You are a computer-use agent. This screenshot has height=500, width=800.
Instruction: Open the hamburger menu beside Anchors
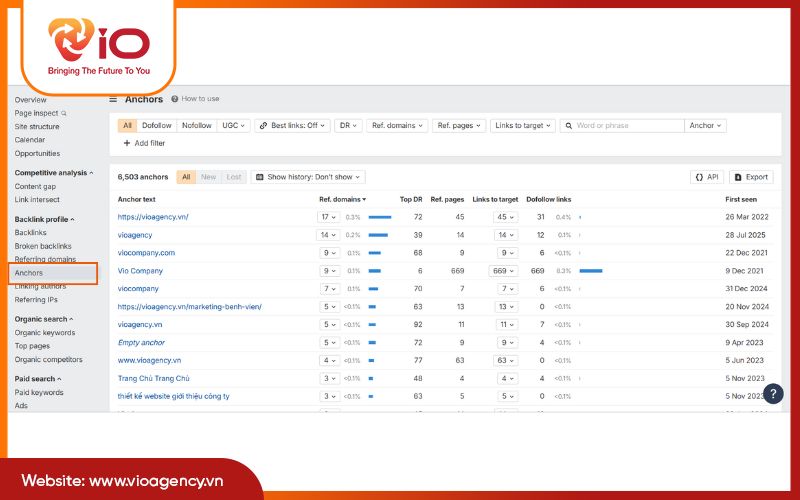[113, 99]
